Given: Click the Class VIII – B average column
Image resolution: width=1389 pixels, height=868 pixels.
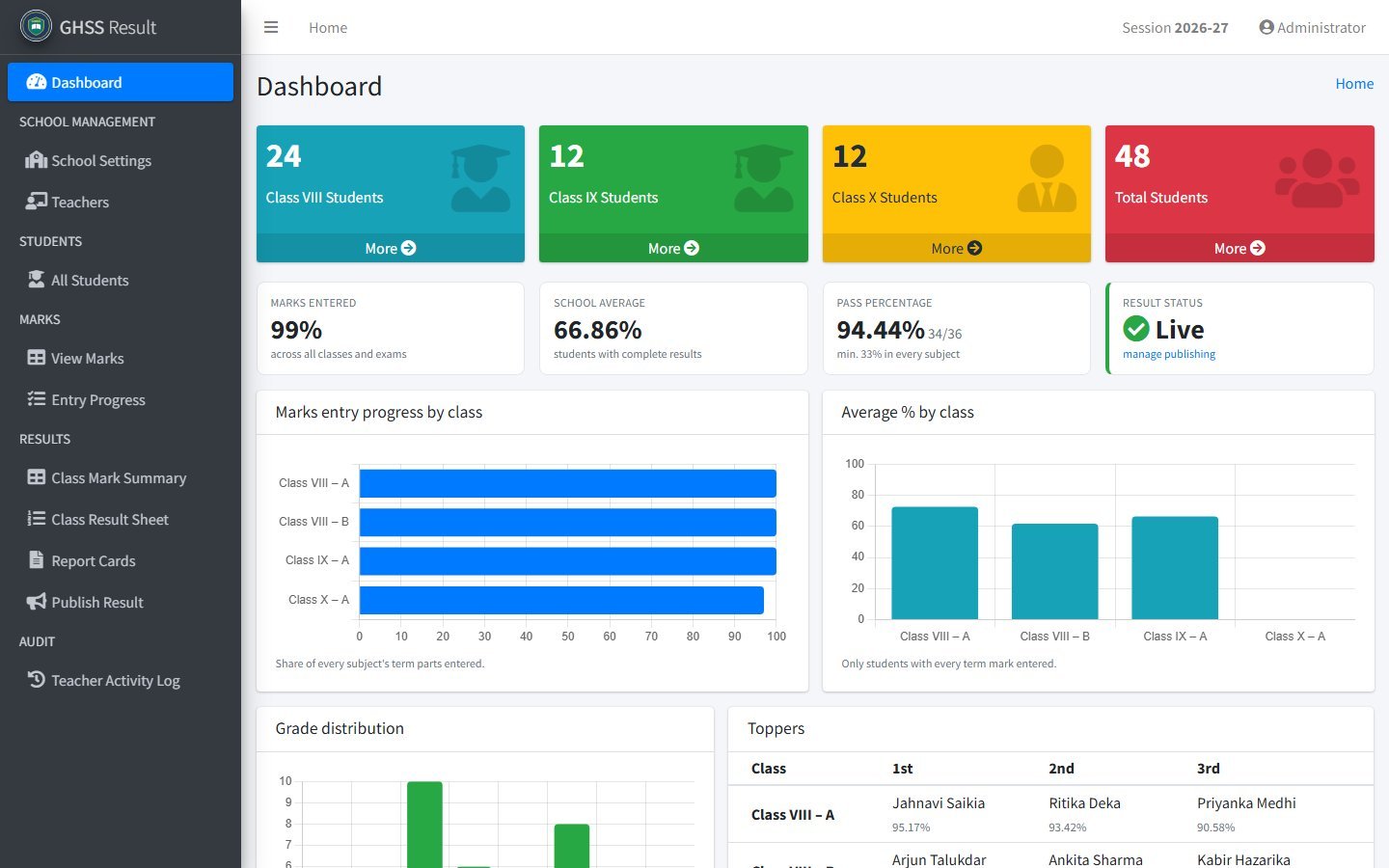Looking at the screenshot, I should pos(1055,571).
